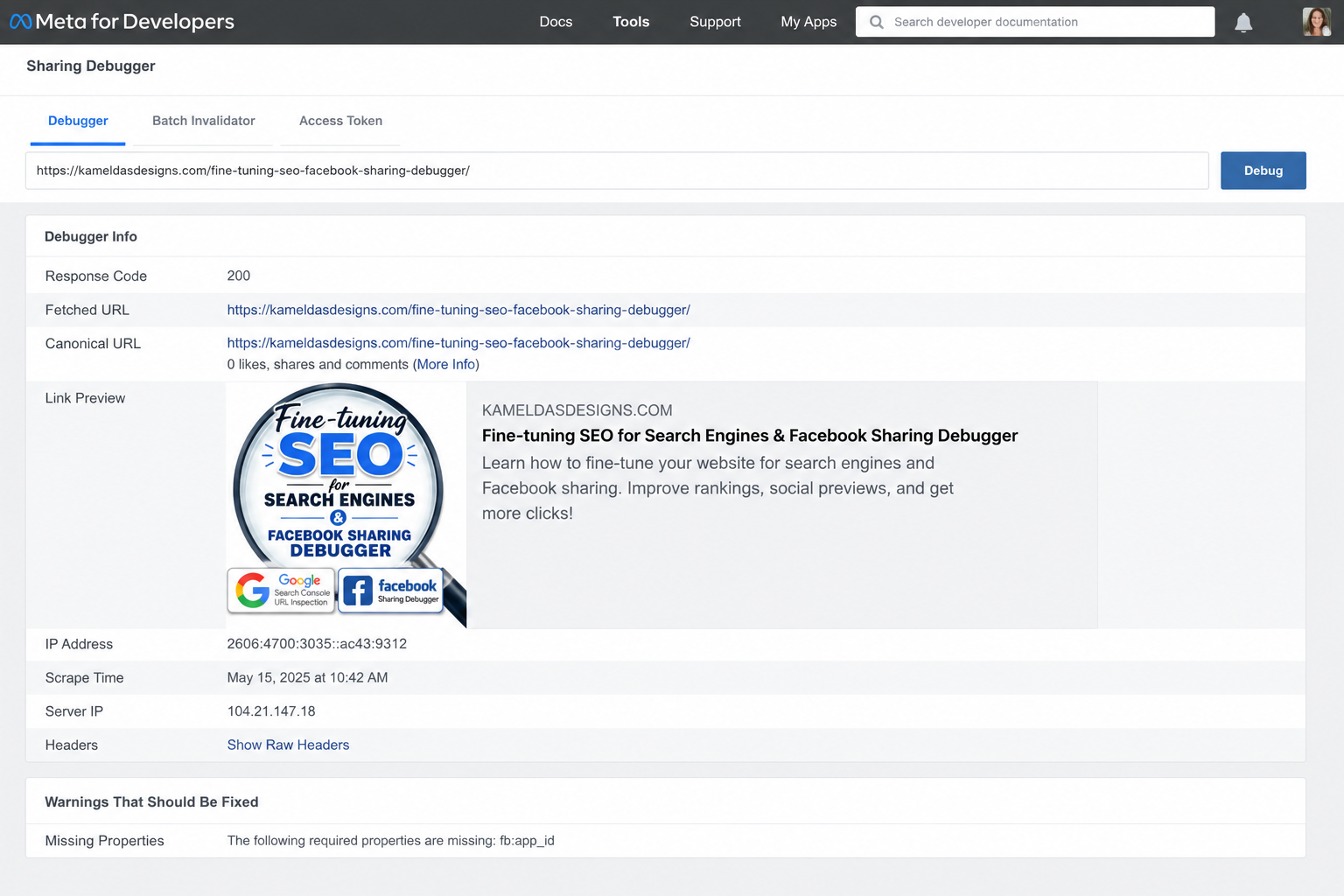Image resolution: width=1344 pixels, height=896 pixels.
Task: Open the Canonical URL link
Action: click(458, 343)
